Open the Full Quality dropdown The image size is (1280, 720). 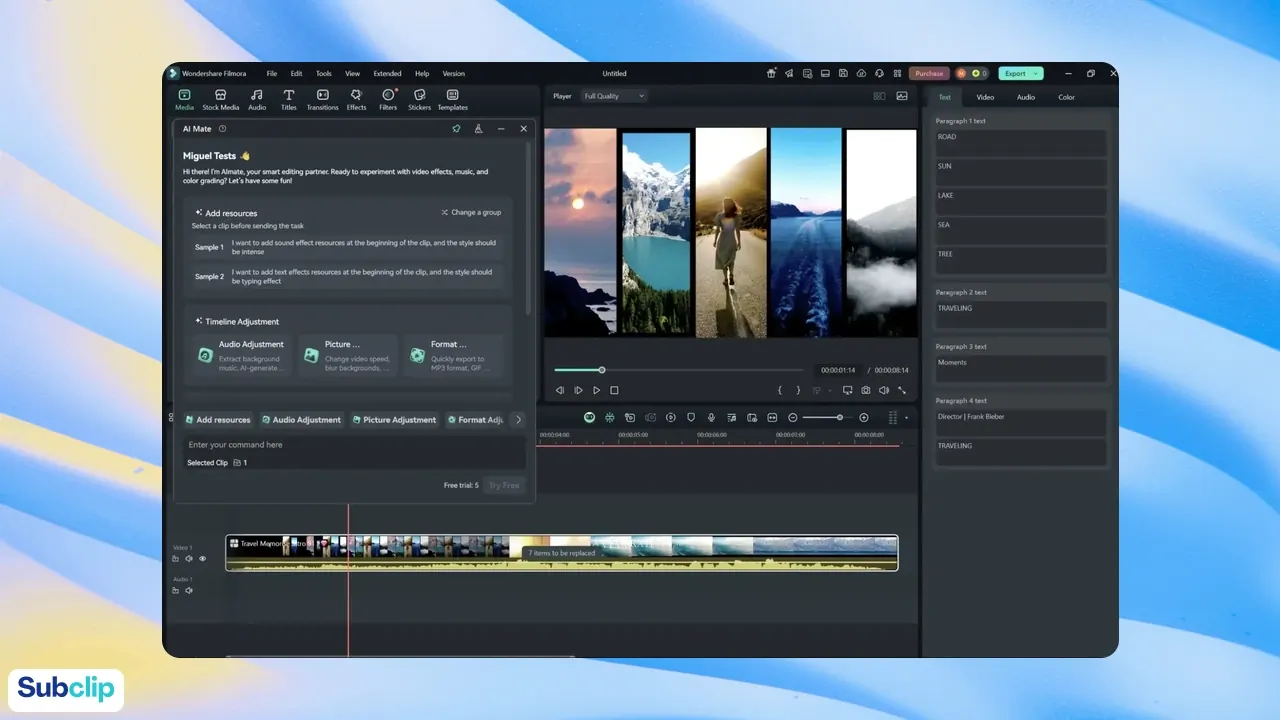(614, 96)
